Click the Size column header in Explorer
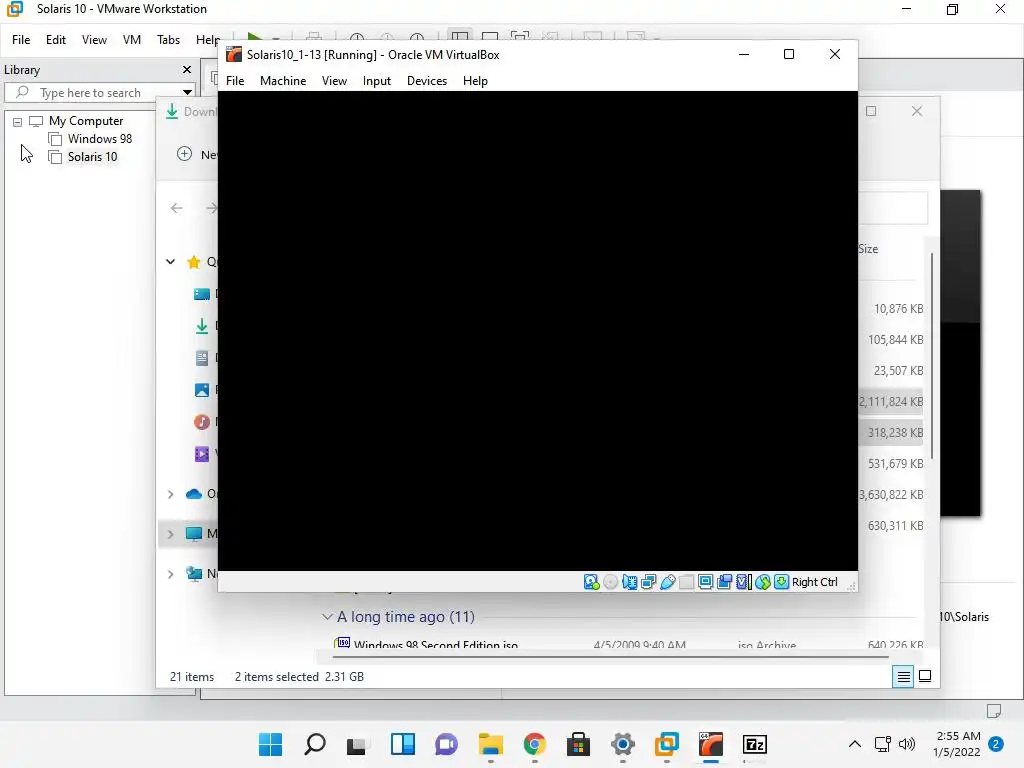Image resolution: width=1024 pixels, height=768 pixels. point(869,249)
